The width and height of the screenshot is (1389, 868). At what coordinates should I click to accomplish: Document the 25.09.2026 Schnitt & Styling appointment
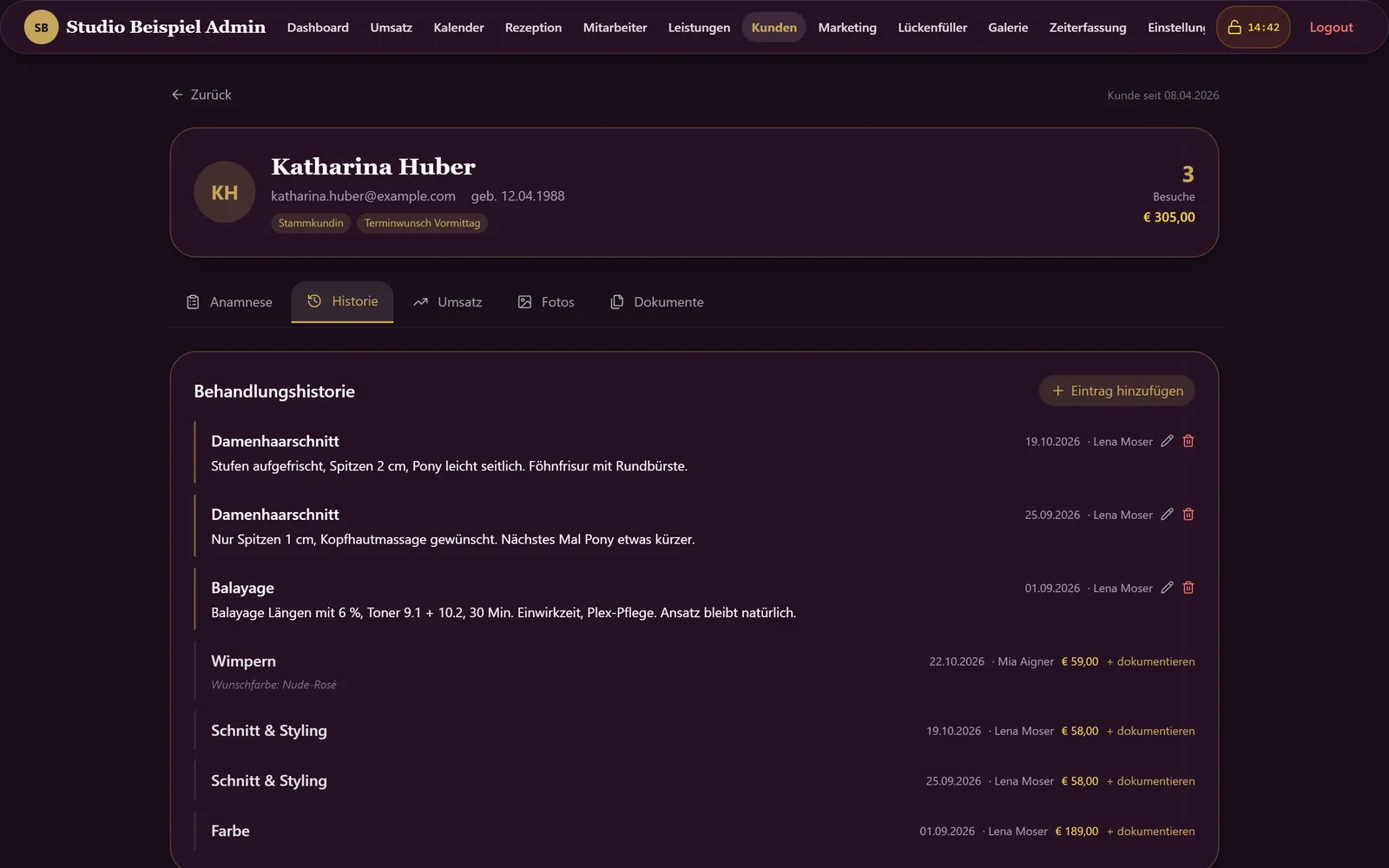coord(1150,781)
